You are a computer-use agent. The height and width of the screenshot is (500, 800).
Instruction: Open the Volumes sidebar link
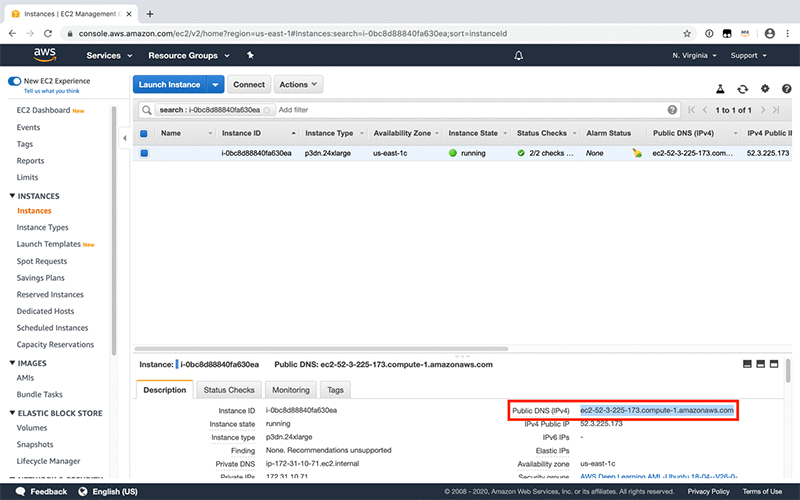click(32, 428)
